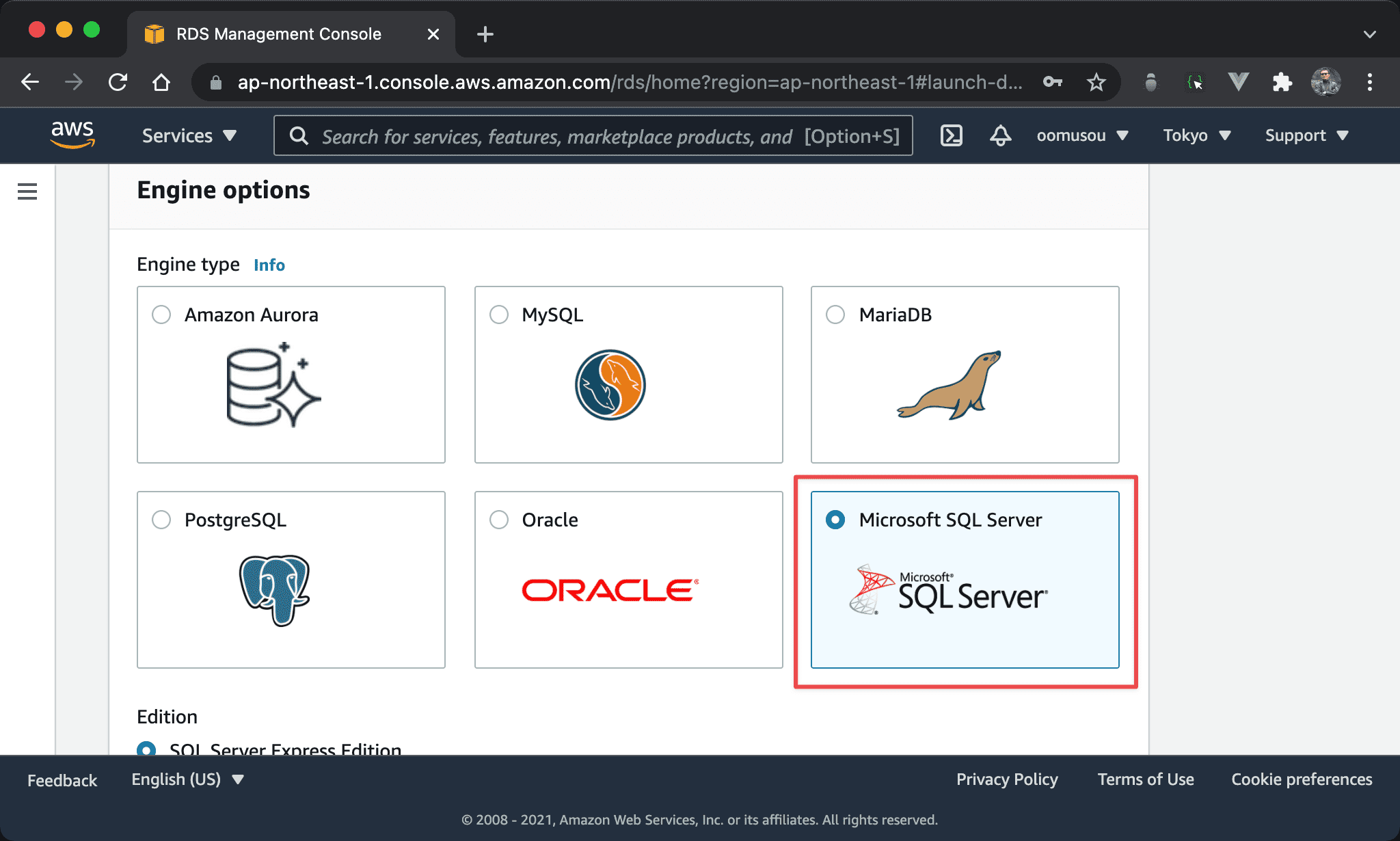
Task: Click the browser address bar URL
Action: 629,83
